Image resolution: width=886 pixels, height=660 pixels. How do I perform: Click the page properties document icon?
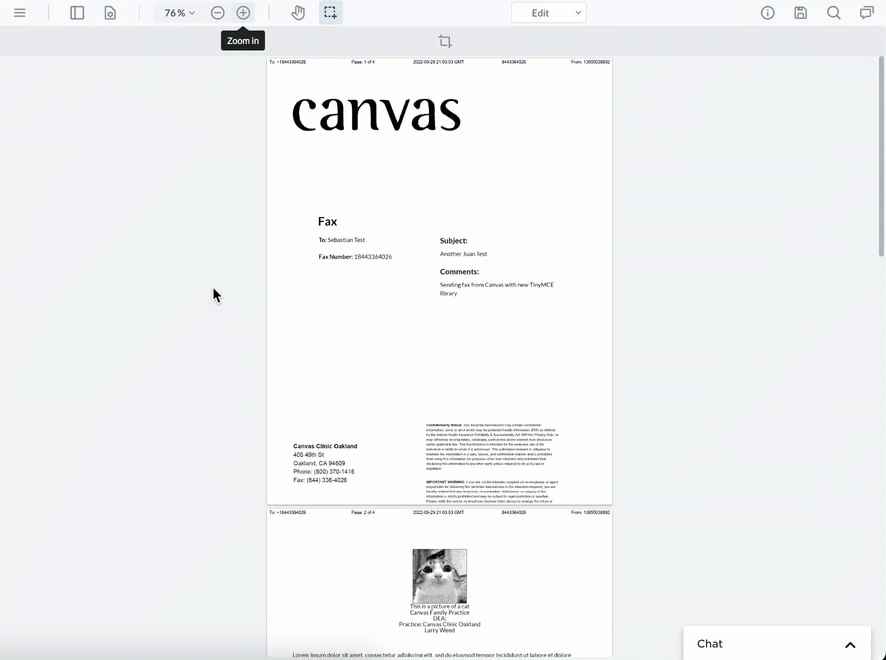(x=110, y=13)
